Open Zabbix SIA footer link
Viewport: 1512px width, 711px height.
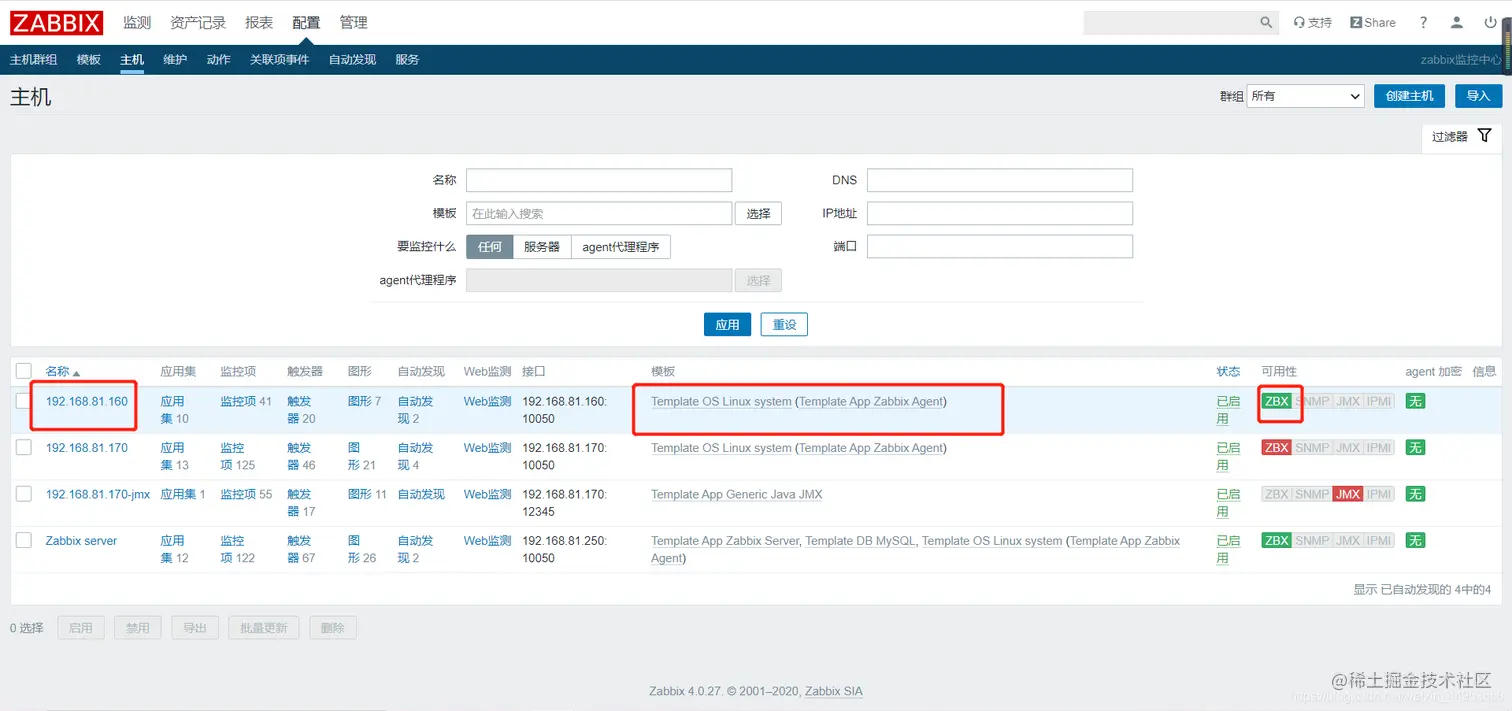coord(833,691)
